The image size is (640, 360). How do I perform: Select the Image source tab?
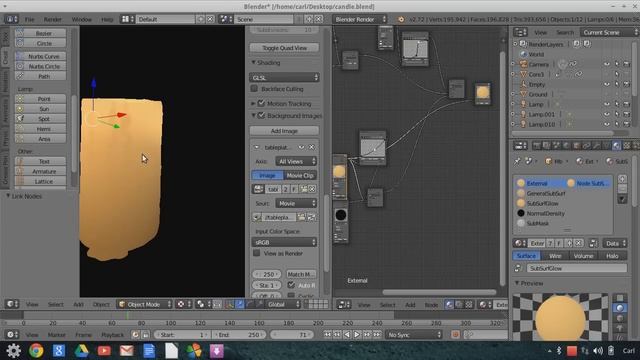[267, 175]
